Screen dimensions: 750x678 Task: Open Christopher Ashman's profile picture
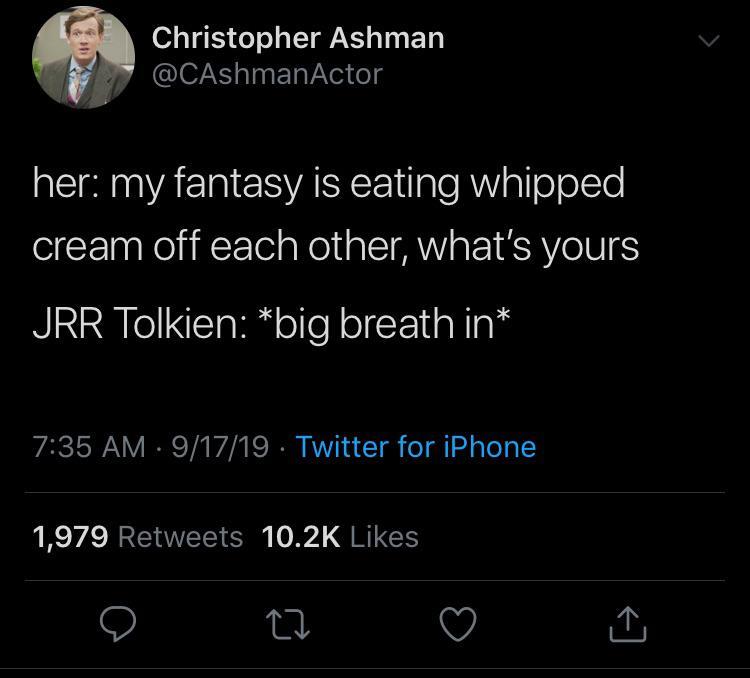click(x=83, y=57)
